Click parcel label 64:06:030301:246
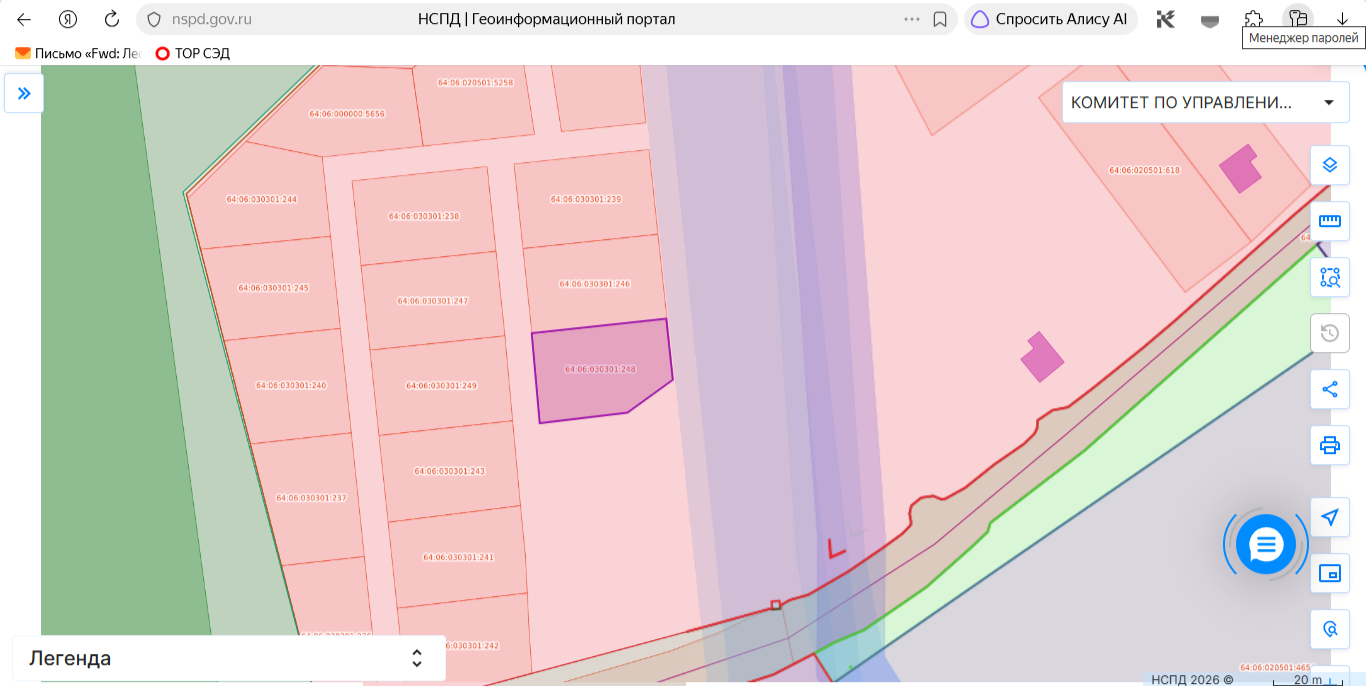 click(594, 284)
